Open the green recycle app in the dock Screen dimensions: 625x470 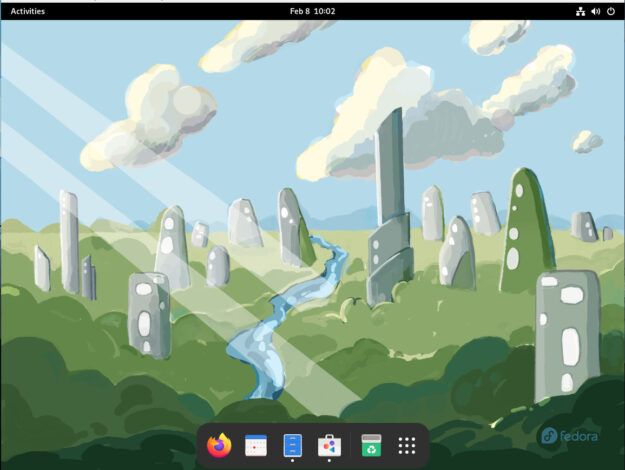pos(371,445)
